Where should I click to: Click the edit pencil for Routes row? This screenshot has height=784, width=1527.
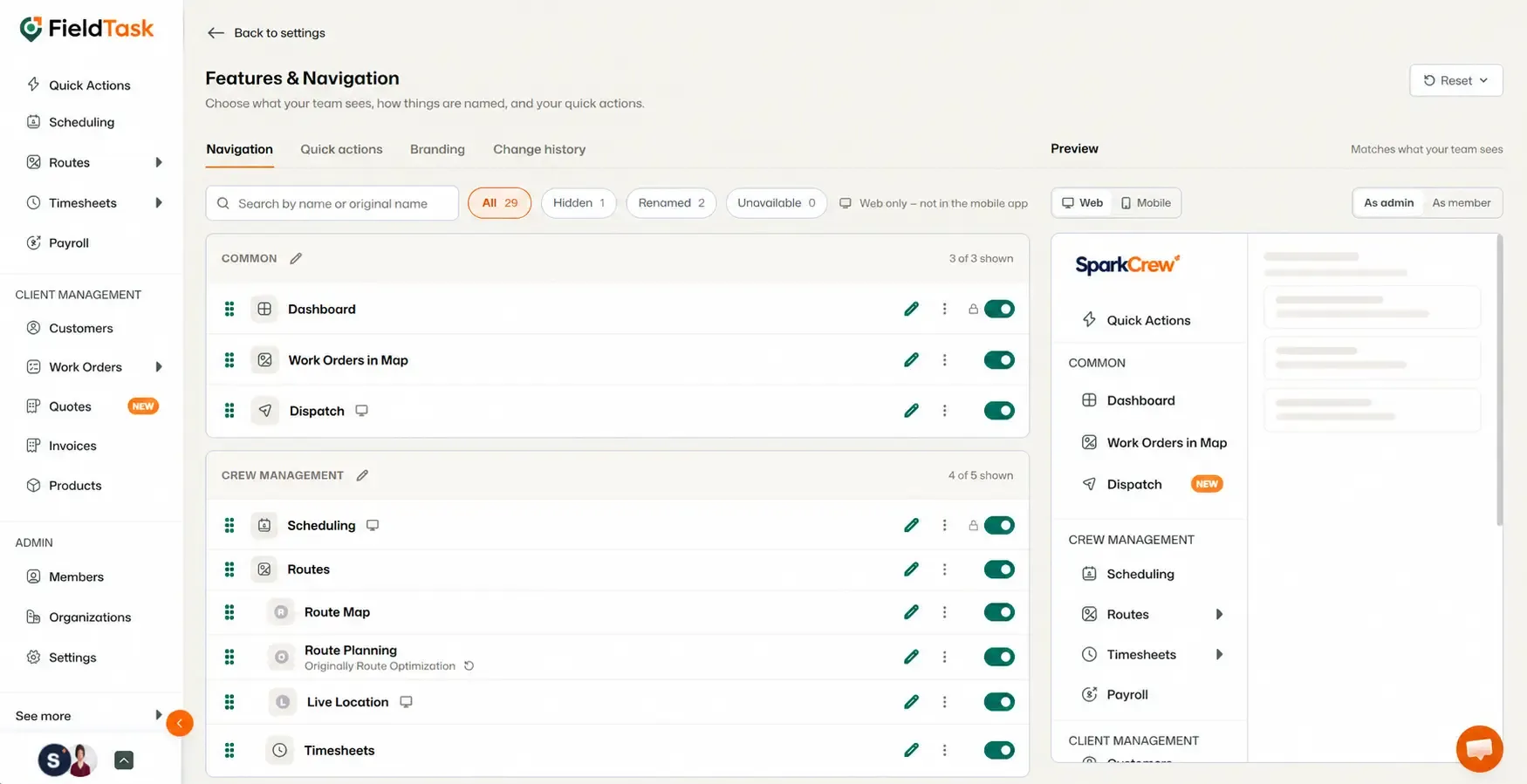(911, 569)
